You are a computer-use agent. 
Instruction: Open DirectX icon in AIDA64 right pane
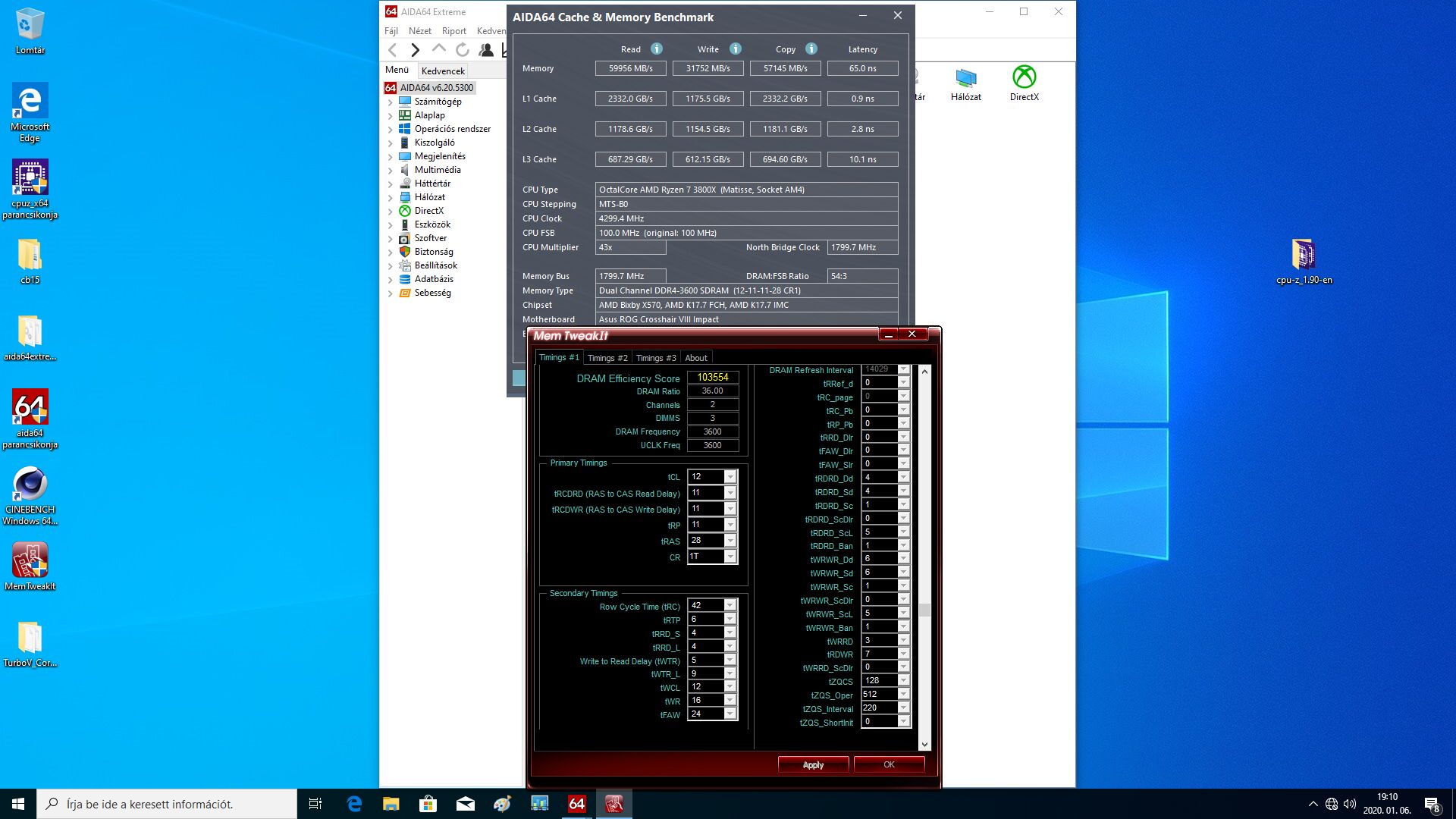click(1025, 83)
